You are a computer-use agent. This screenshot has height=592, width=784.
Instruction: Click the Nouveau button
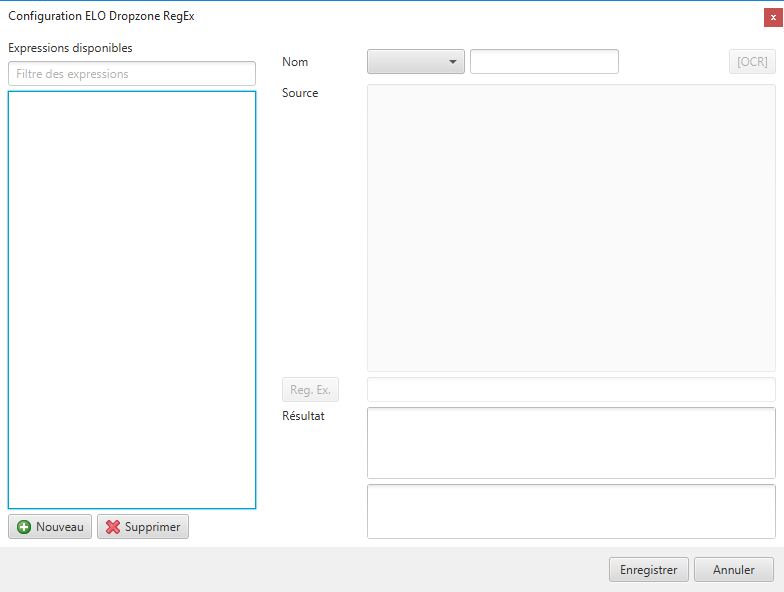[x=50, y=526]
